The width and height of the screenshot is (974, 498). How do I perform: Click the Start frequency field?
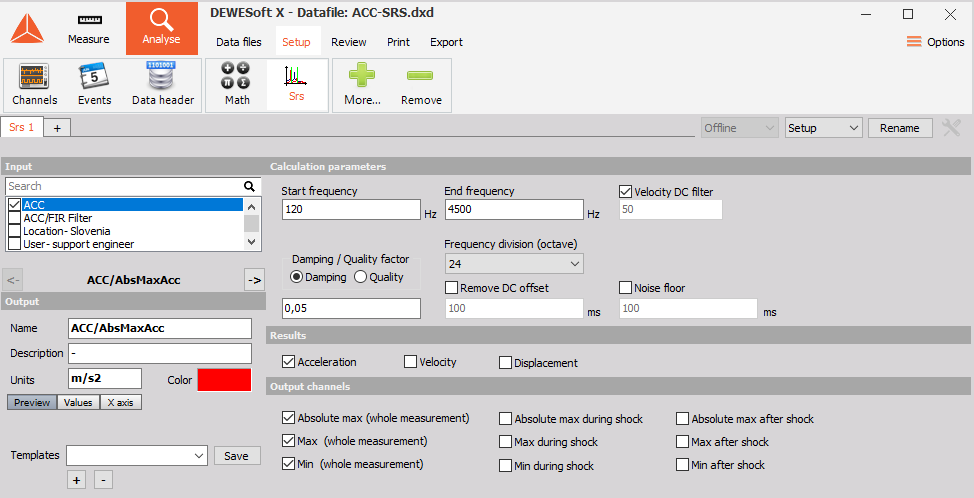click(351, 209)
